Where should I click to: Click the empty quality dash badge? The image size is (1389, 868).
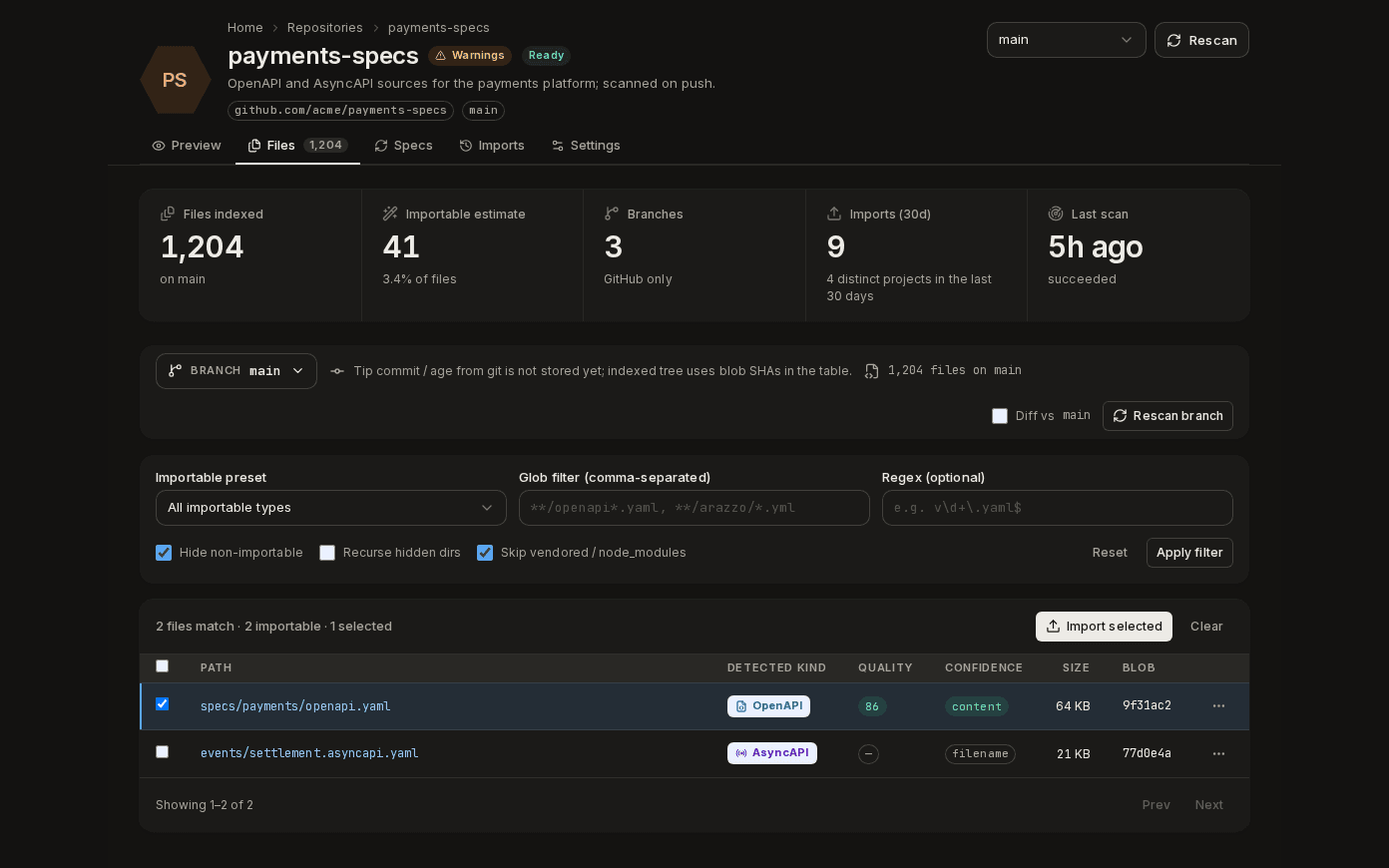pyautogui.click(x=868, y=754)
